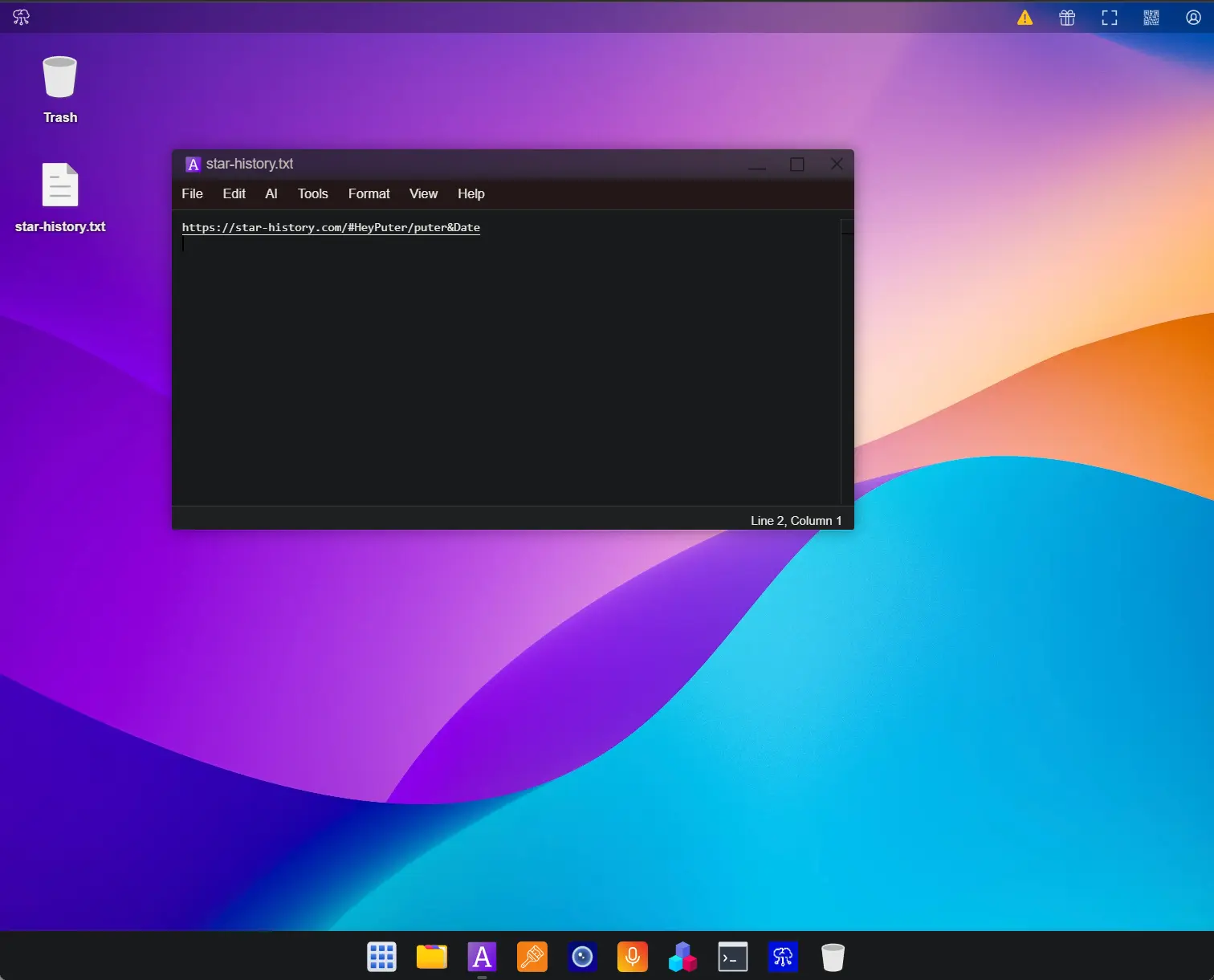Open the Camera app from the taskbar
The height and width of the screenshot is (980, 1214).
[582, 957]
